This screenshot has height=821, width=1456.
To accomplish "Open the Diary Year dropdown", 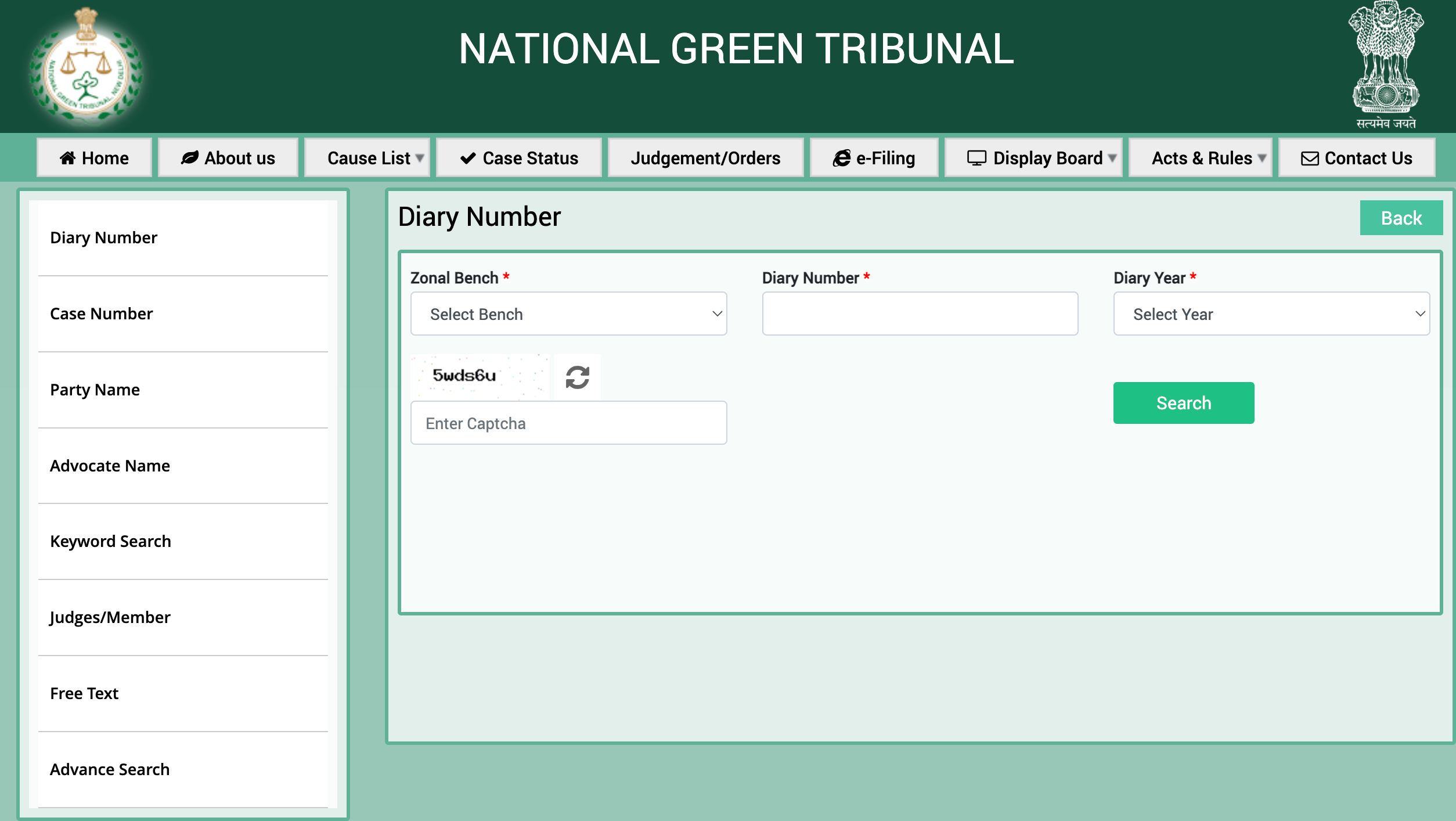I will [x=1271, y=314].
